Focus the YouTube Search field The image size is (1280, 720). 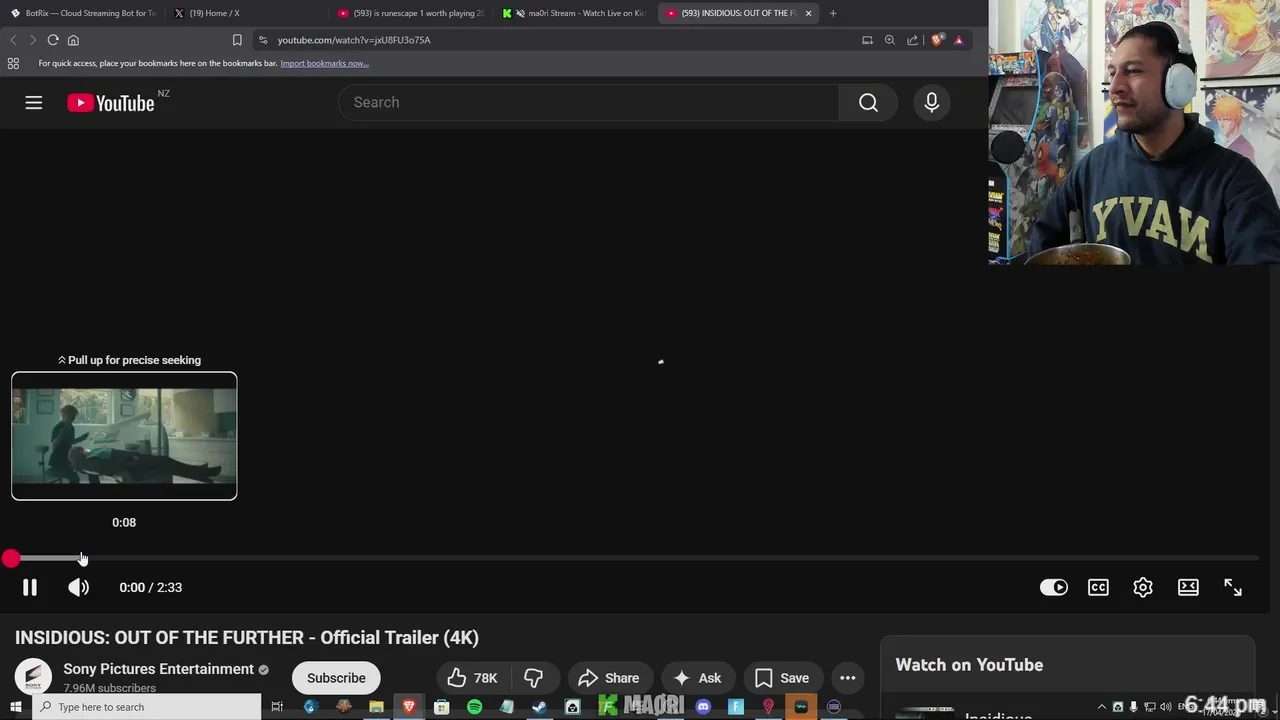(589, 102)
